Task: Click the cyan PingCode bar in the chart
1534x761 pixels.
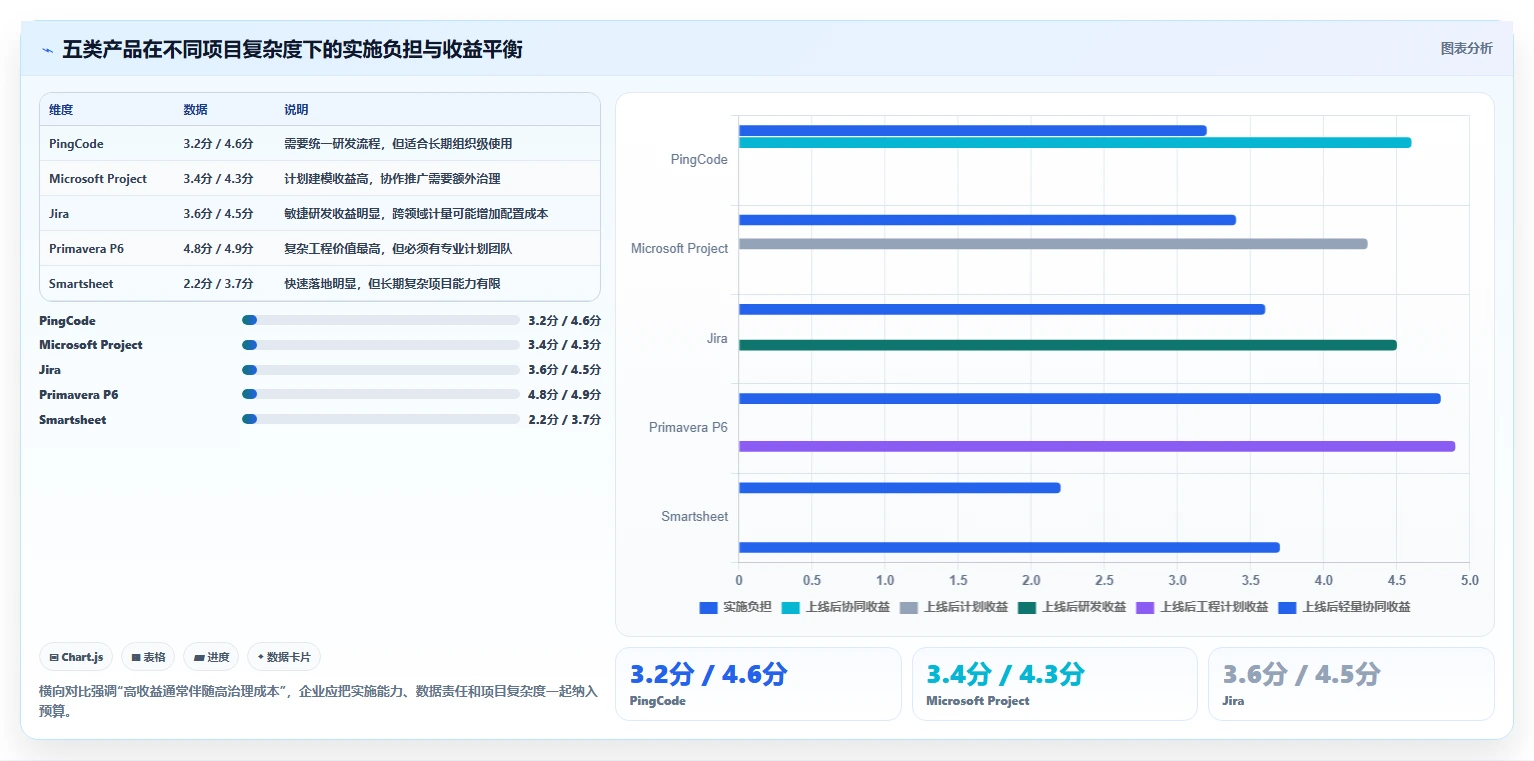Action: pos(1075,143)
